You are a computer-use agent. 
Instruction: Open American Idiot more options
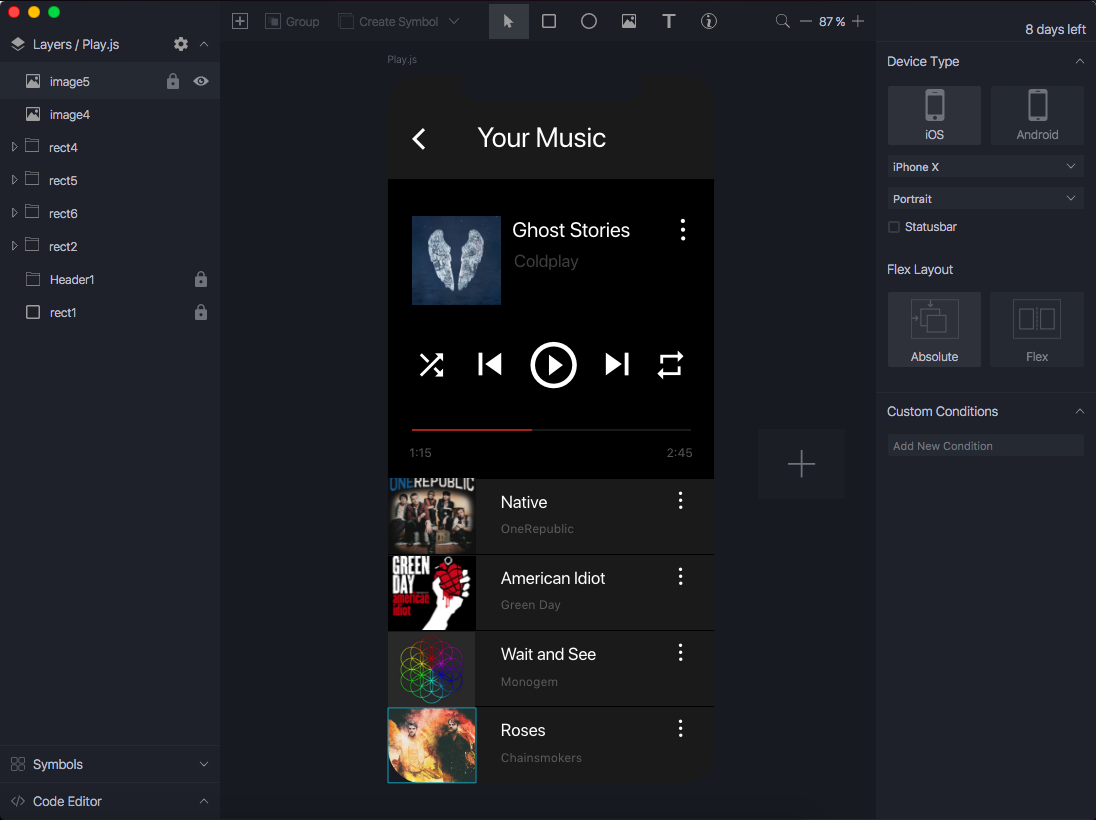point(680,577)
